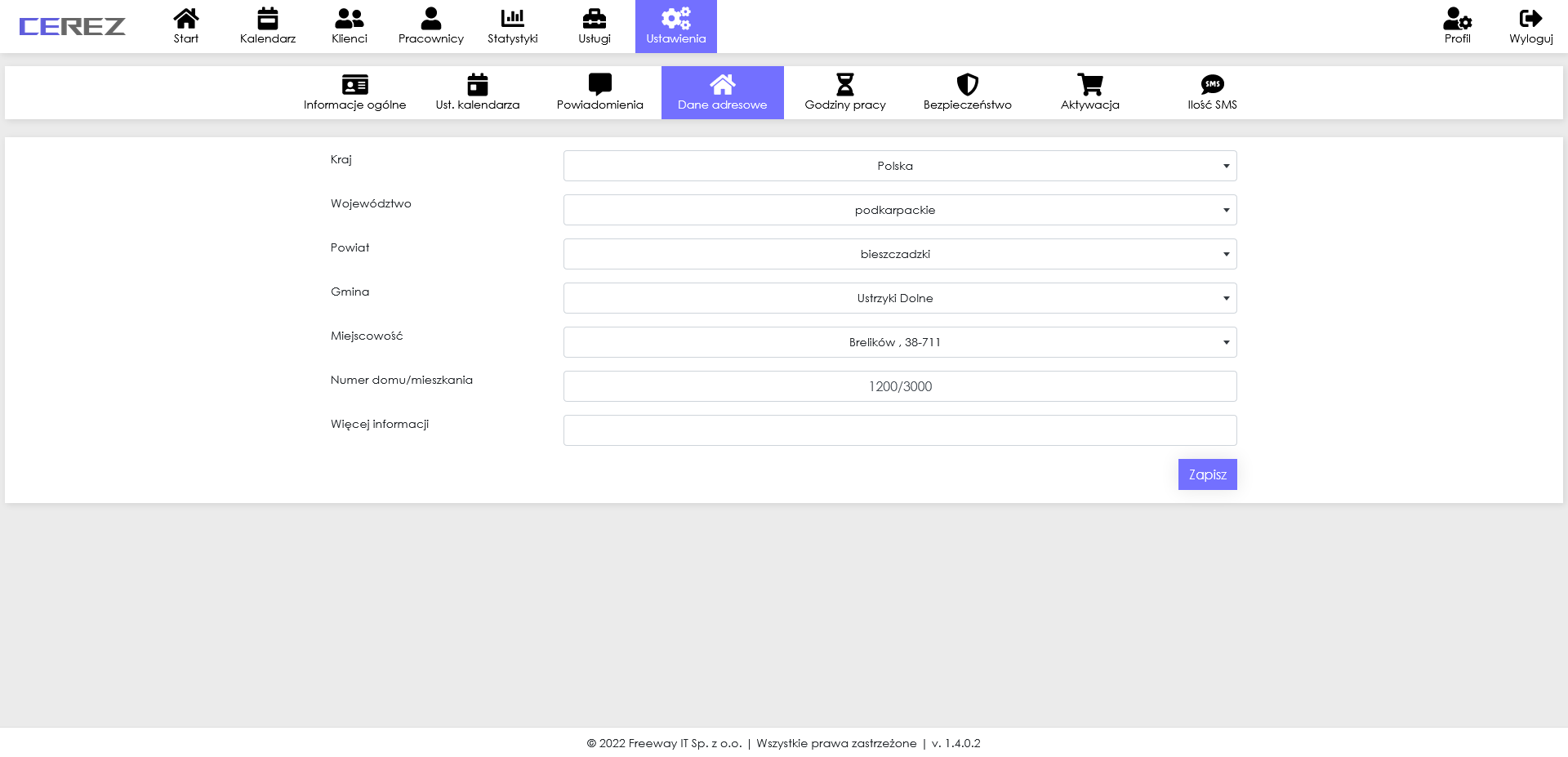Select Godziny pracy hourglass icon
Viewport: 1568px width, 757px height.
(x=844, y=84)
